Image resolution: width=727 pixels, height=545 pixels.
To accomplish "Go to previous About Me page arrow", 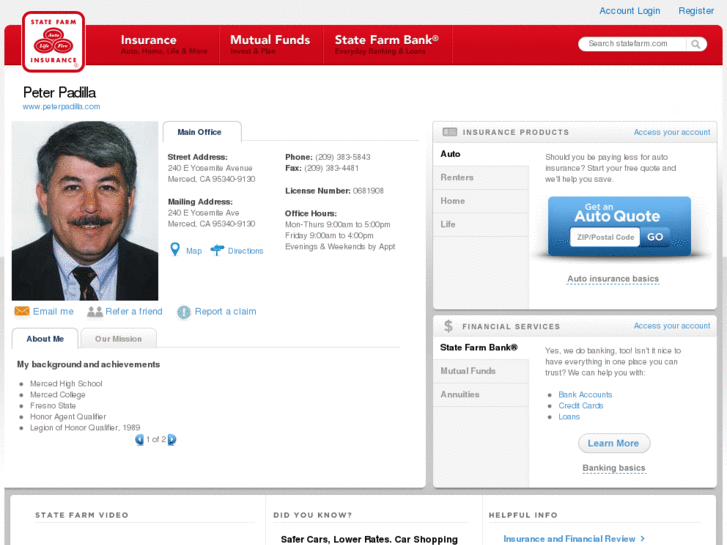I will point(139,439).
